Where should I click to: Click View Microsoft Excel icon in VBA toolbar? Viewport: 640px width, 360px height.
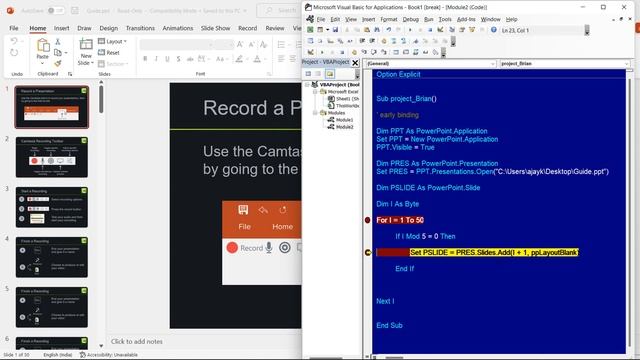310,30
